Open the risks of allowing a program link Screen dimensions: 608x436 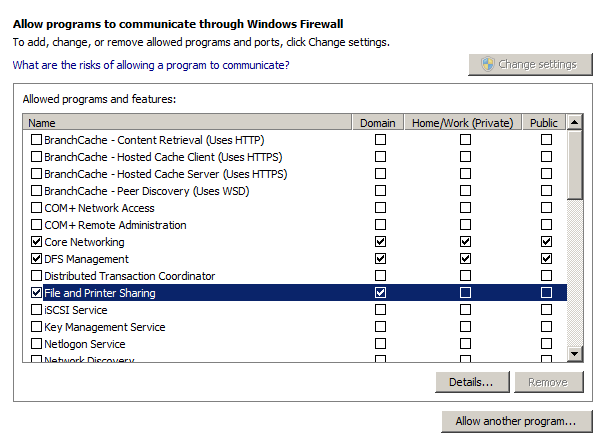pos(151,65)
